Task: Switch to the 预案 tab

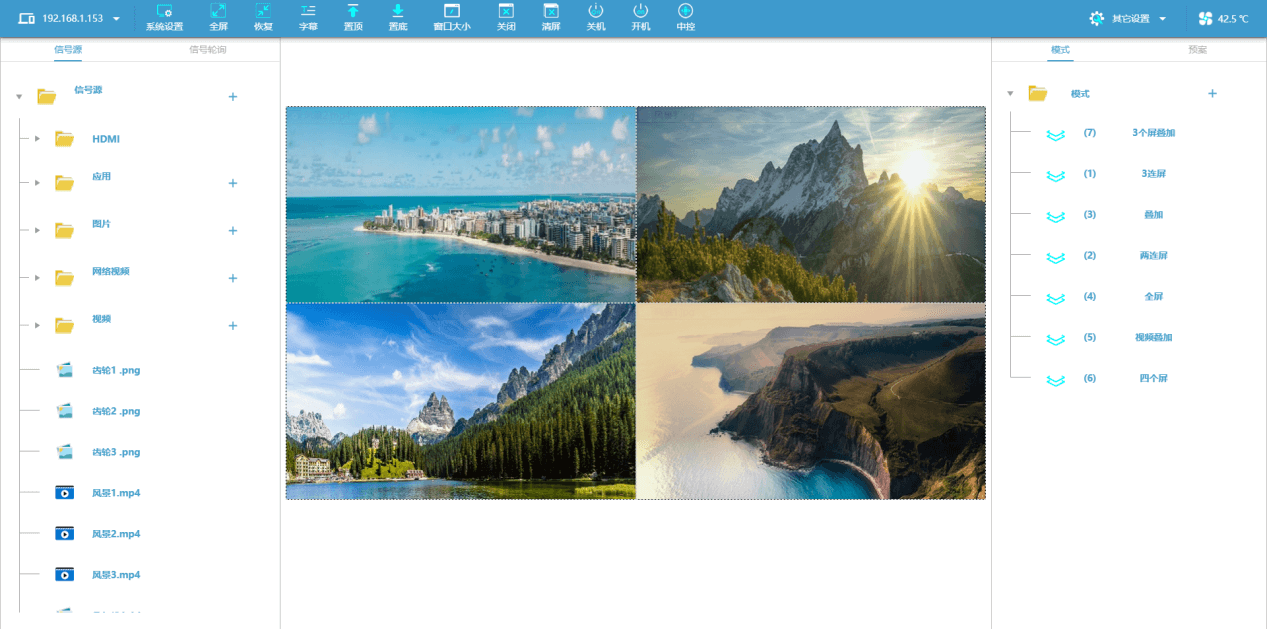Action: click(1197, 50)
